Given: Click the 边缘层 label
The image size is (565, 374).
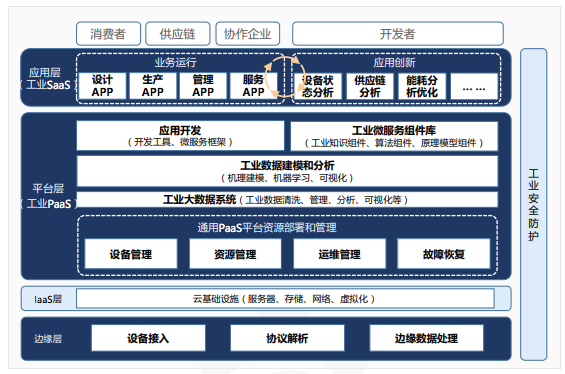Looking at the screenshot, I should point(48,339).
